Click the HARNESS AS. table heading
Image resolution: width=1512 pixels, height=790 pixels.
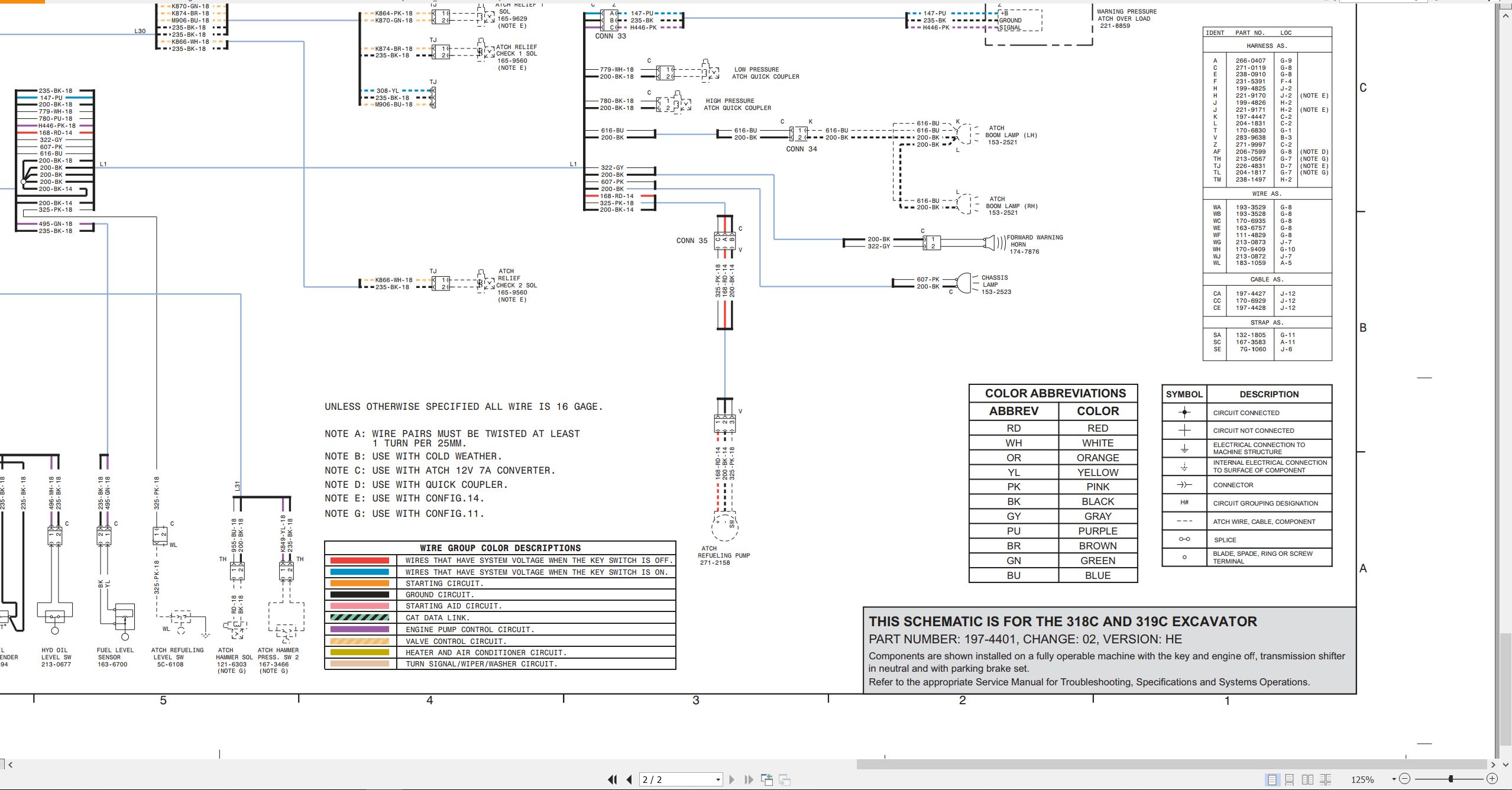coord(1267,46)
